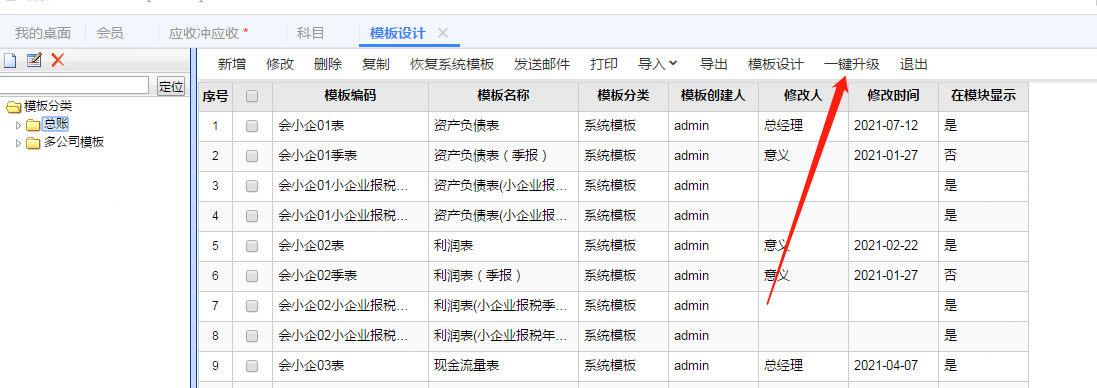Switch to 科目 tab
This screenshot has width=1097, height=388.
pos(311,33)
